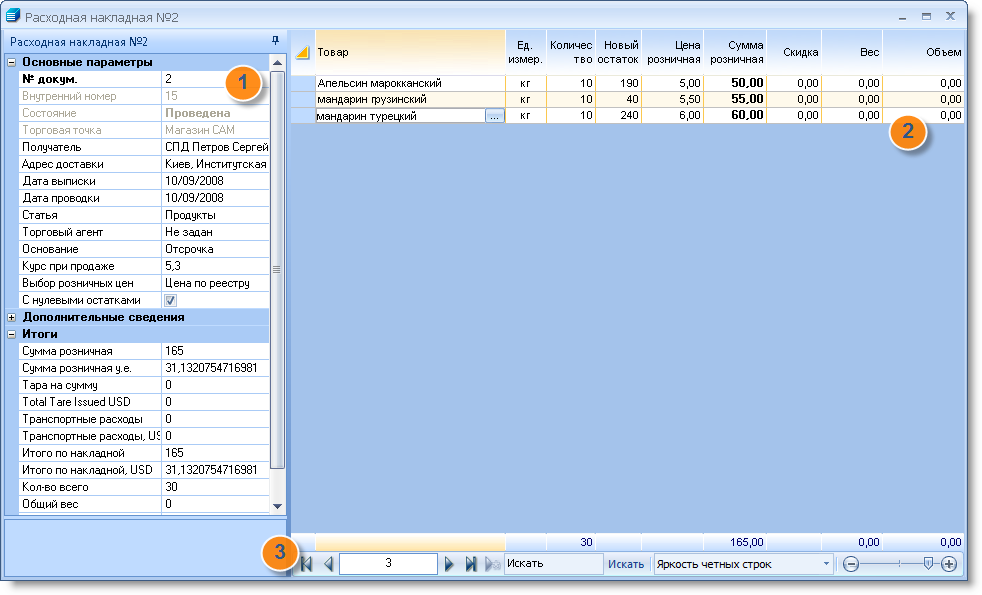Image resolution: width=982 pixels, height=595 pixels.
Task: Click the Дата проводки value
Action: (215, 198)
